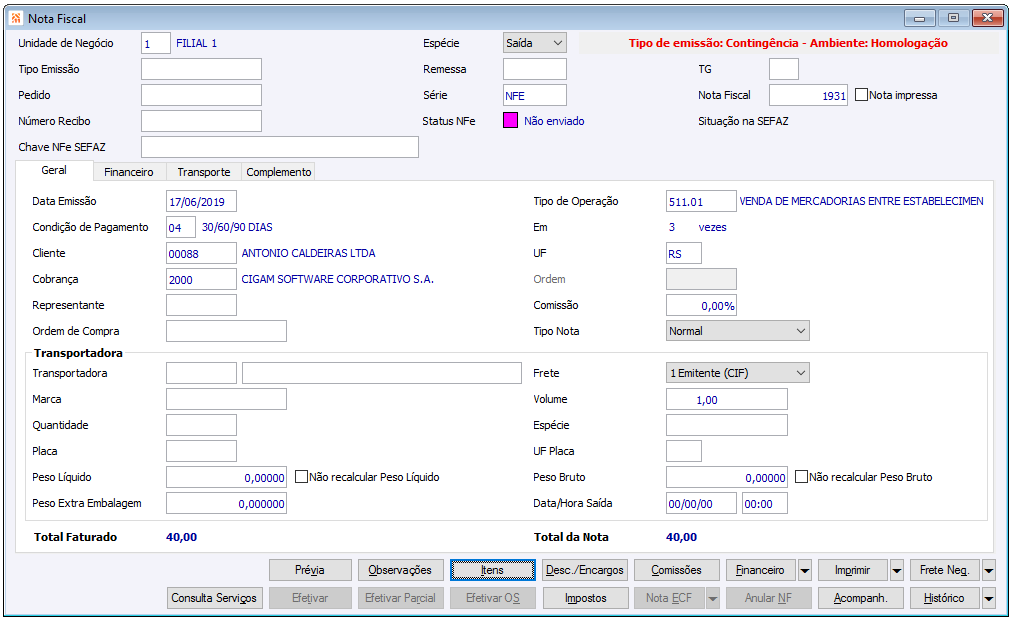Open the arrow menu beside Financeiro button

pyautogui.click(x=805, y=570)
